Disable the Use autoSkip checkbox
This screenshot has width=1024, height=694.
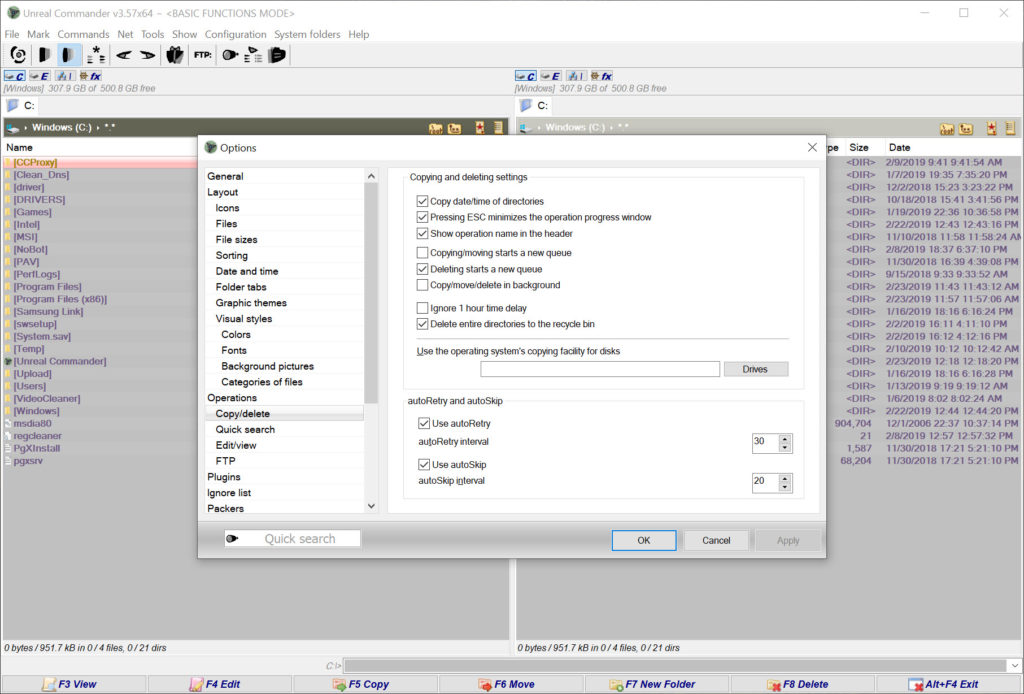424,464
